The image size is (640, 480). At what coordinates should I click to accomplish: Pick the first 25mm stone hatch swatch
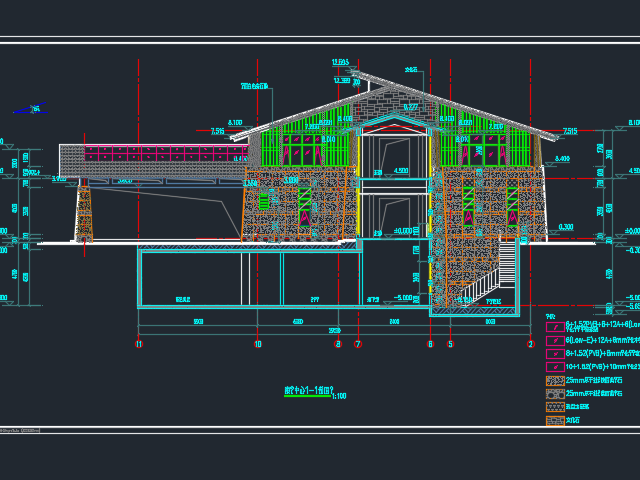point(555,380)
